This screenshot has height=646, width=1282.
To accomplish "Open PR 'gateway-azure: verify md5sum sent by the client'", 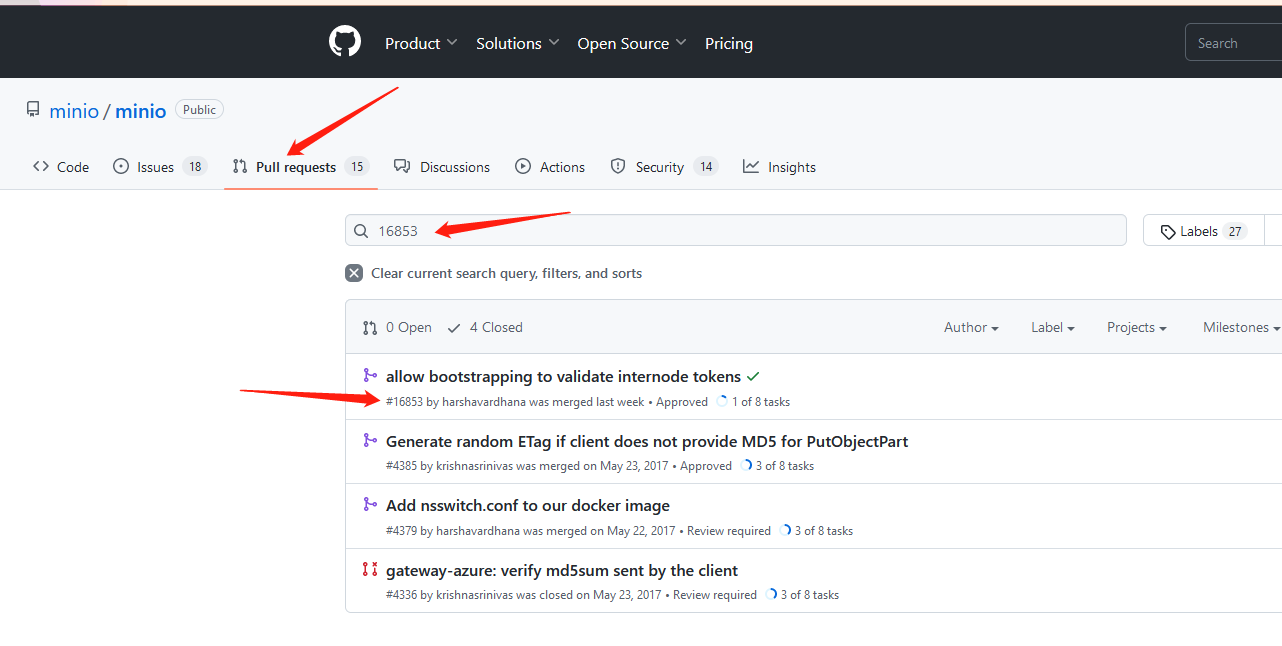I will (562, 571).
